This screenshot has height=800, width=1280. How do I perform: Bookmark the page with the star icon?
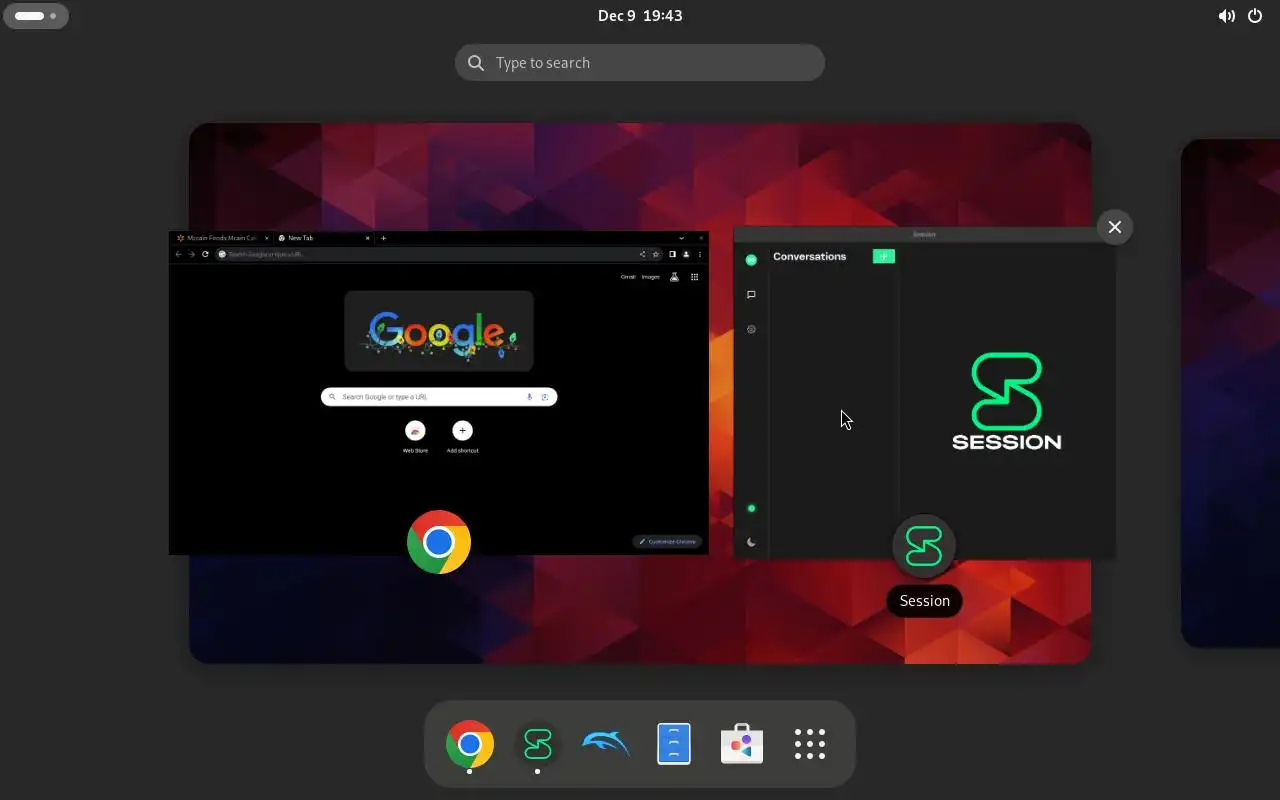(x=655, y=254)
